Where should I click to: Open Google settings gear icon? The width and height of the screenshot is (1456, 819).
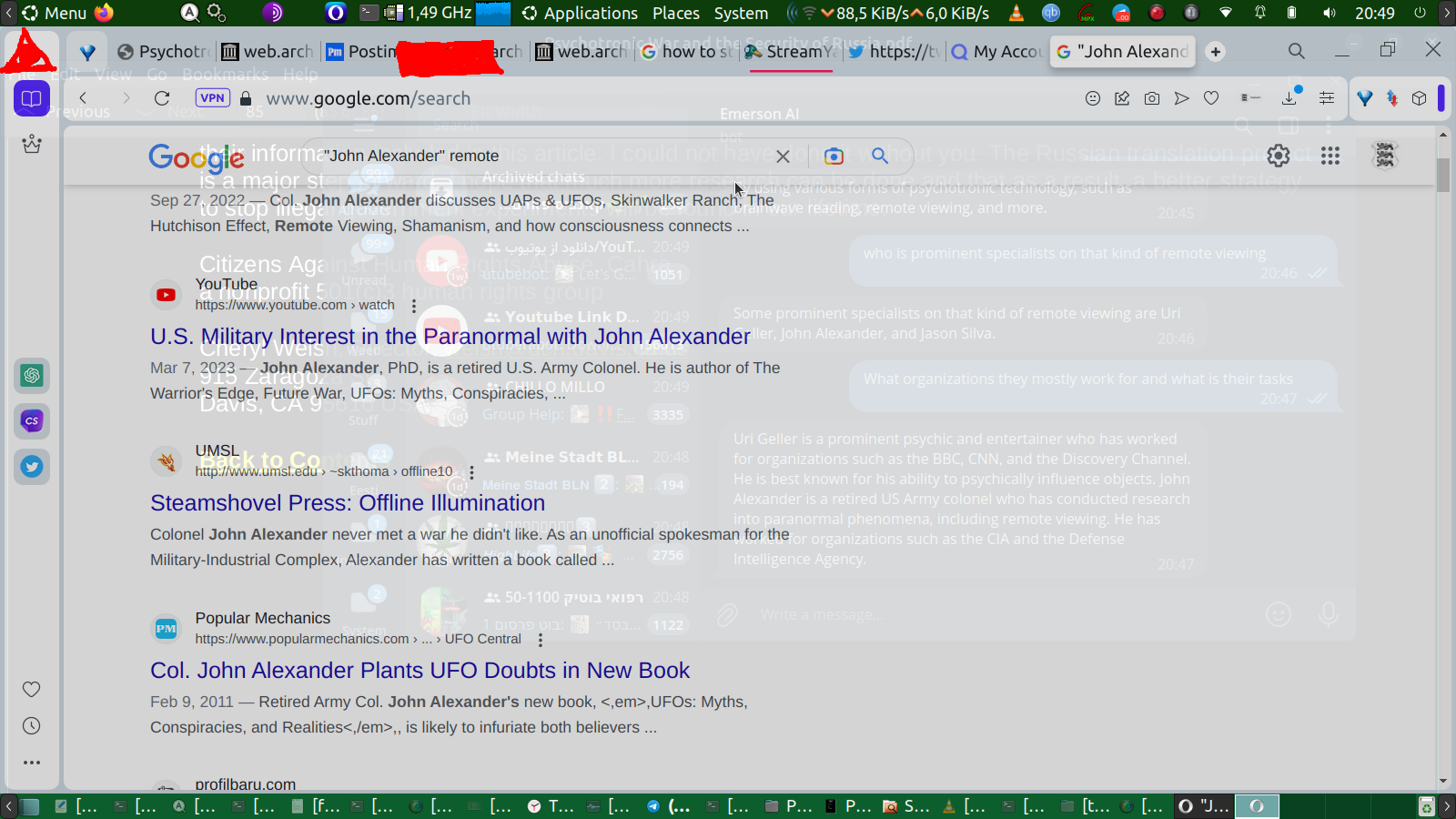[x=1279, y=156]
